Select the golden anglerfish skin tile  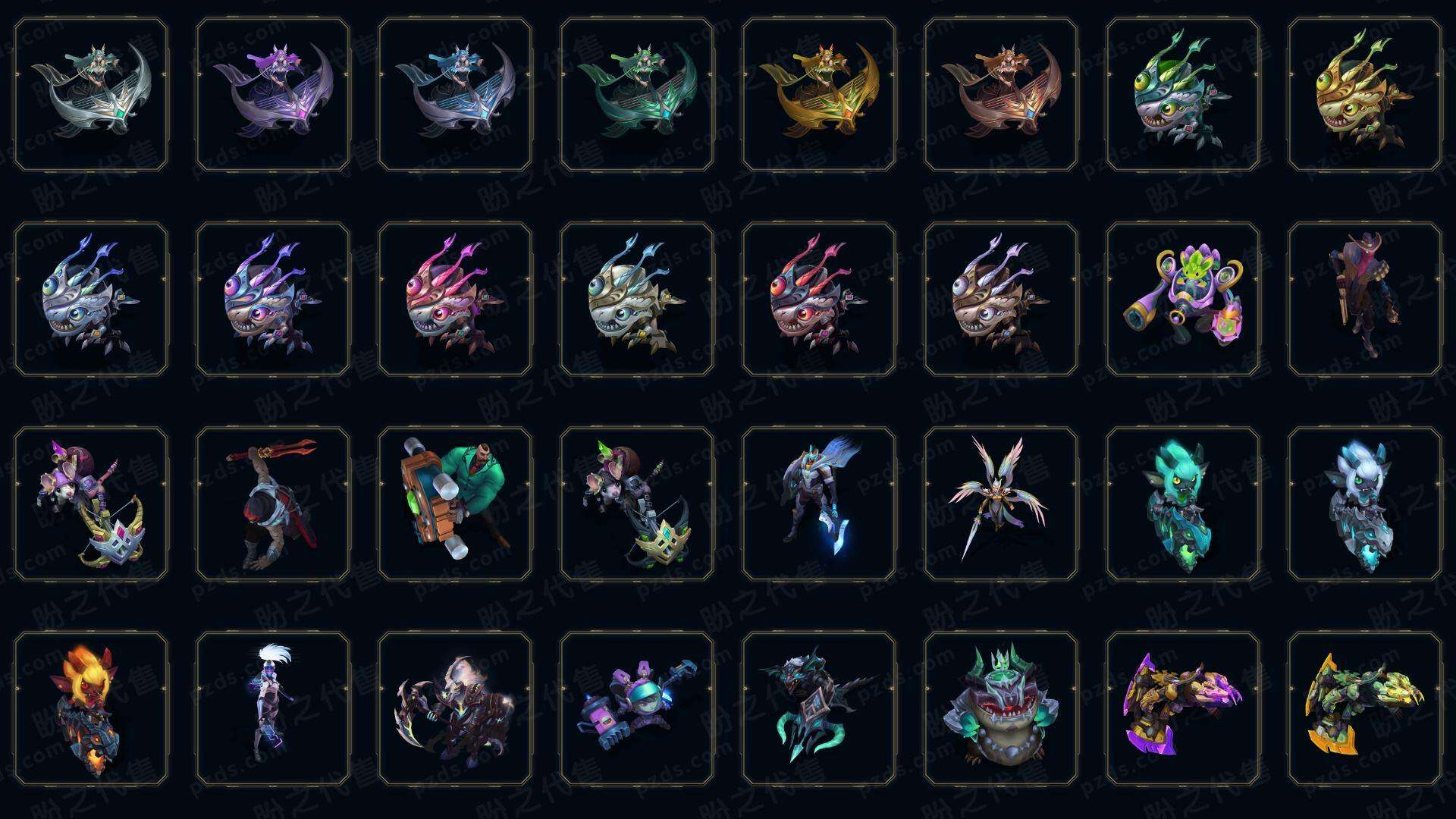(x=1365, y=95)
